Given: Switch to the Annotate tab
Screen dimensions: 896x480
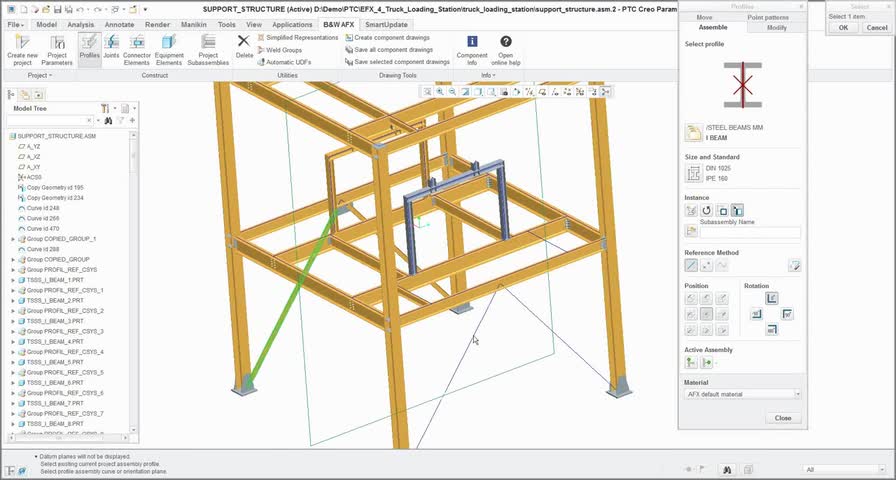Looking at the screenshot, I should tap(119, 25).
